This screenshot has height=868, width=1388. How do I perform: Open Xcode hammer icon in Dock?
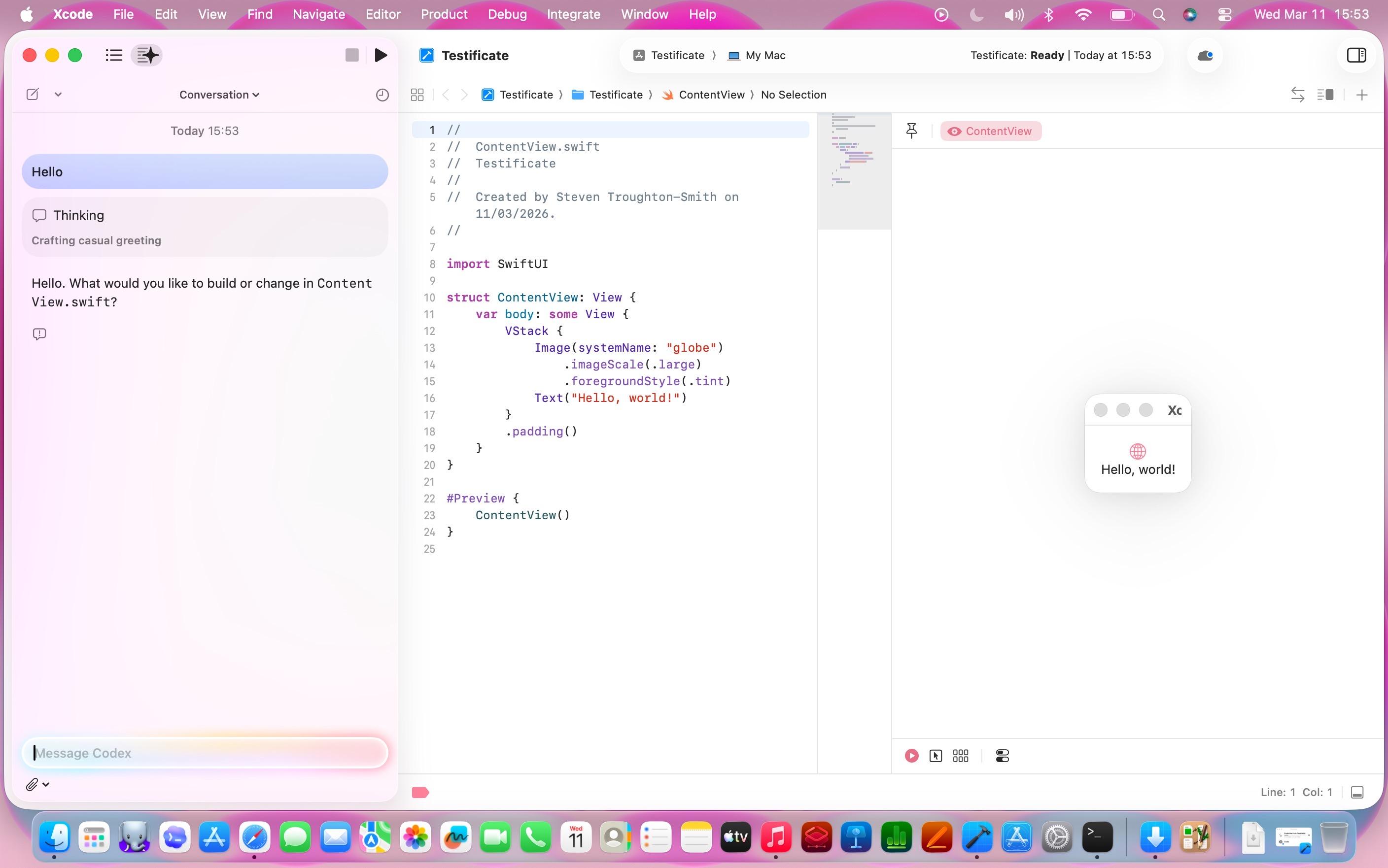[977, 837]
